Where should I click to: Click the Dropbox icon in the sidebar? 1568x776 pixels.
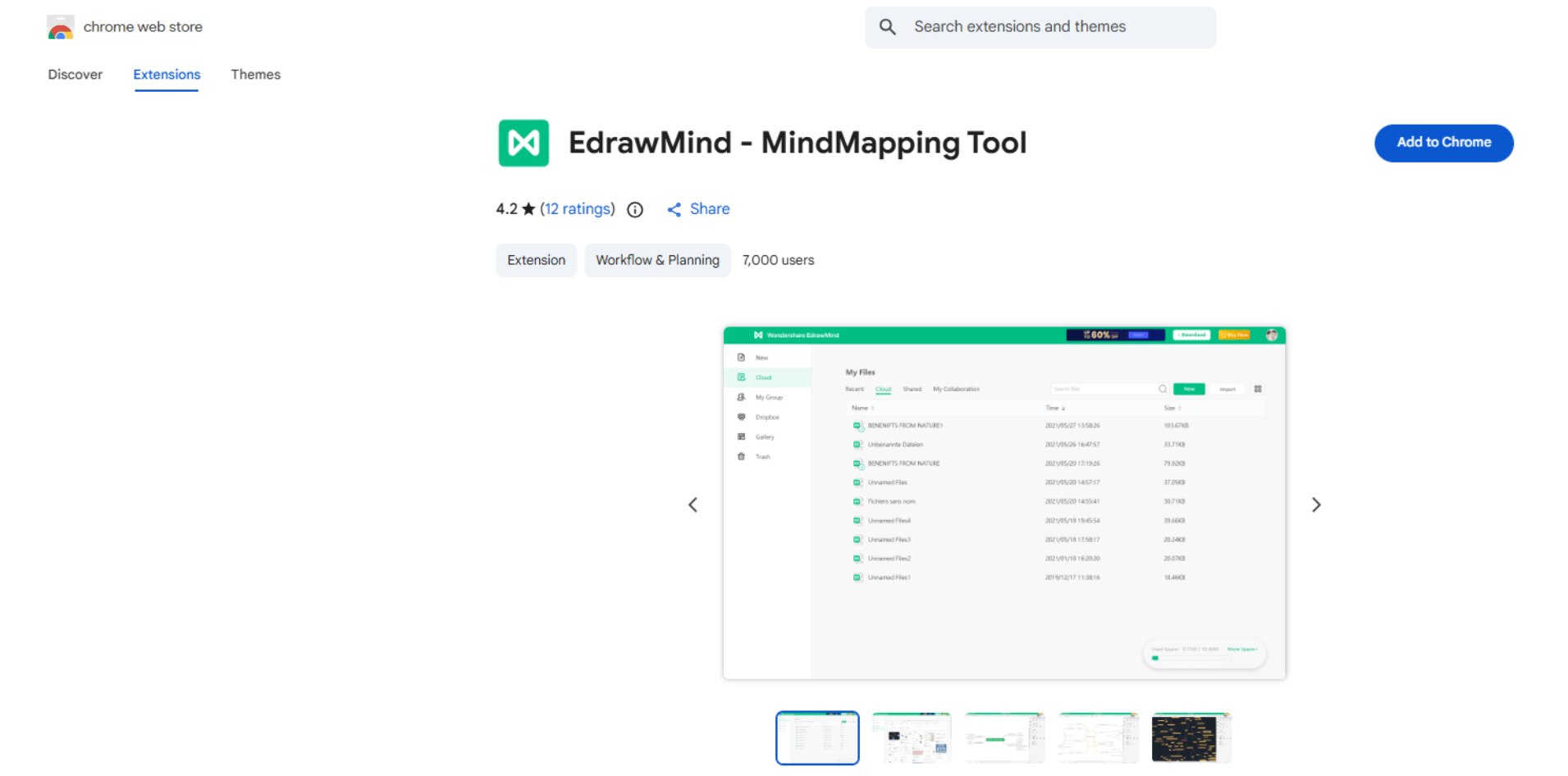click(x=741, y=417)
